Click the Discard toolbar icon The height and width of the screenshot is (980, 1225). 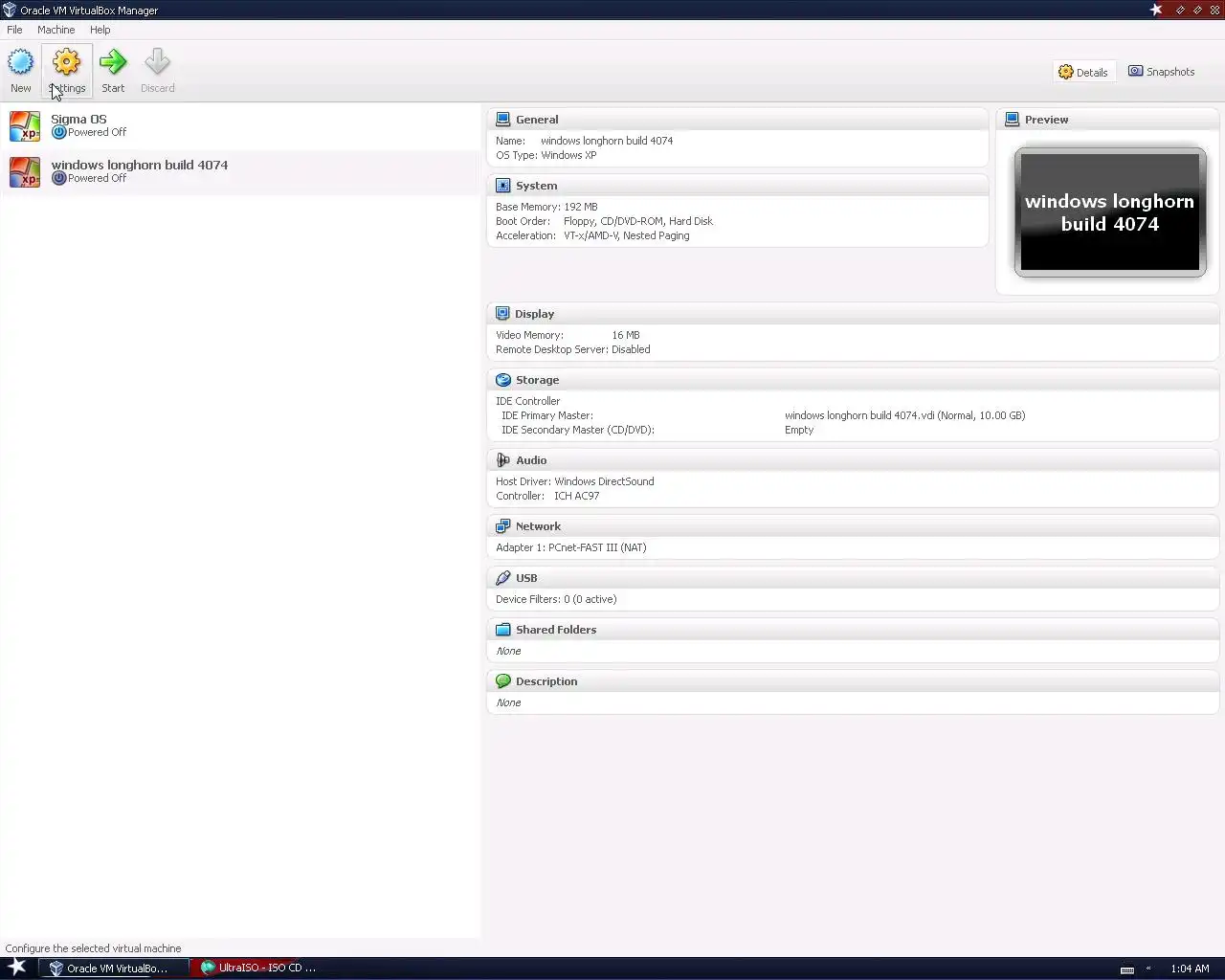(x=157, y=63)
